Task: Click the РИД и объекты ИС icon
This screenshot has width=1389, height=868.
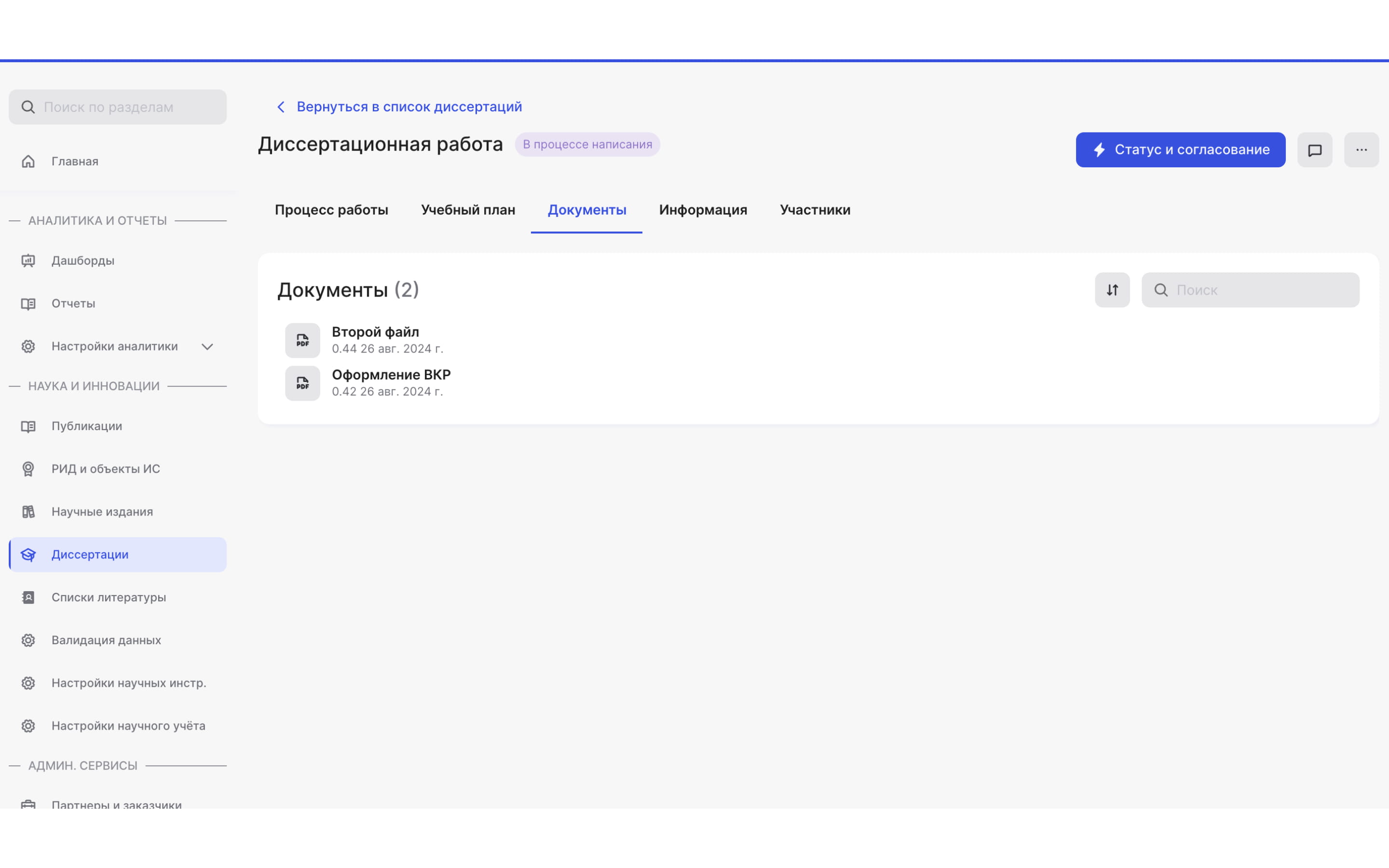Action: tap(28, 468)
